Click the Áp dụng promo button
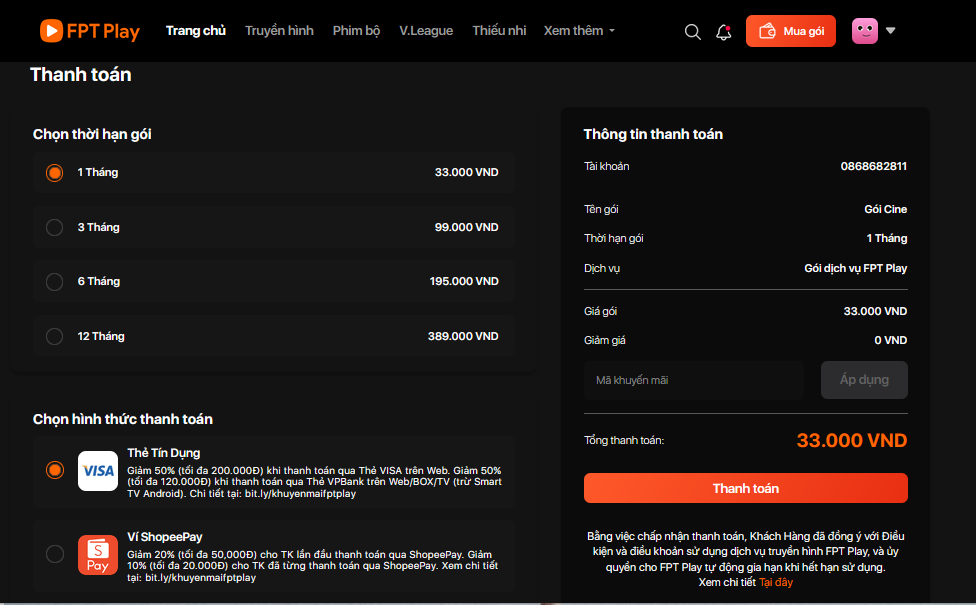 (x=864, y=380)
